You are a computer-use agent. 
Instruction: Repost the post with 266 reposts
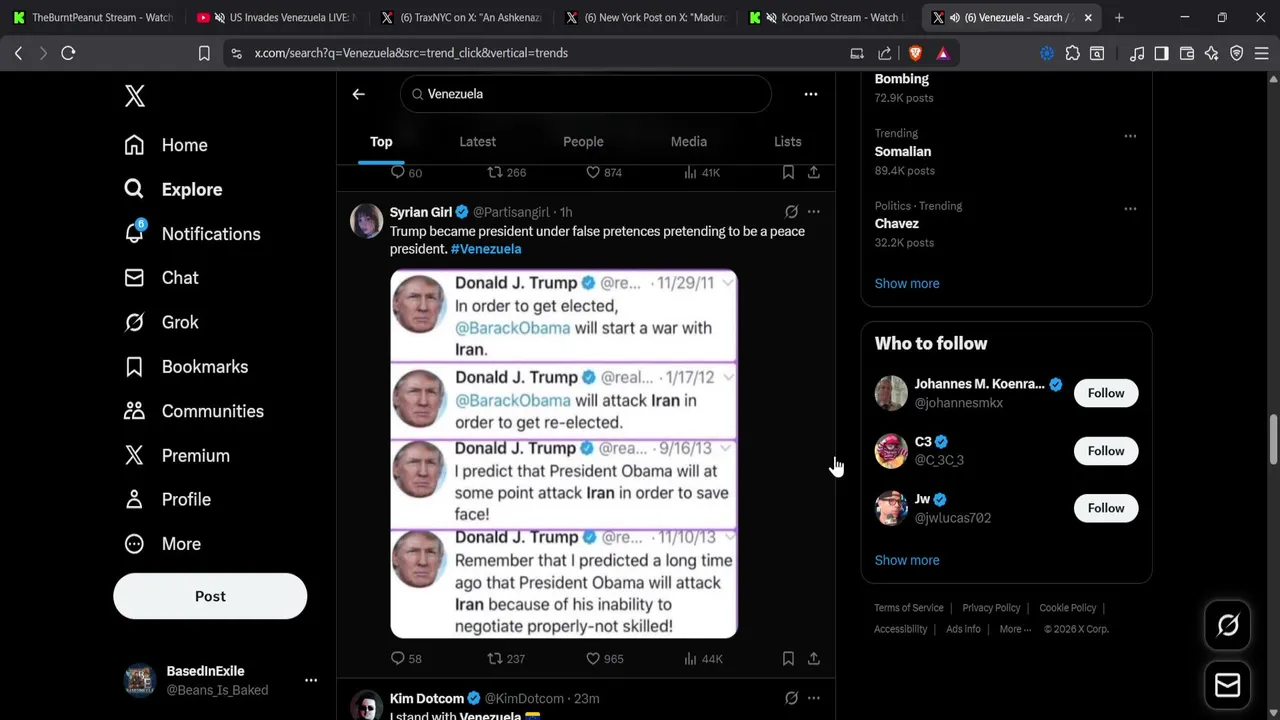pyautogui.click(x=506, y=172)
